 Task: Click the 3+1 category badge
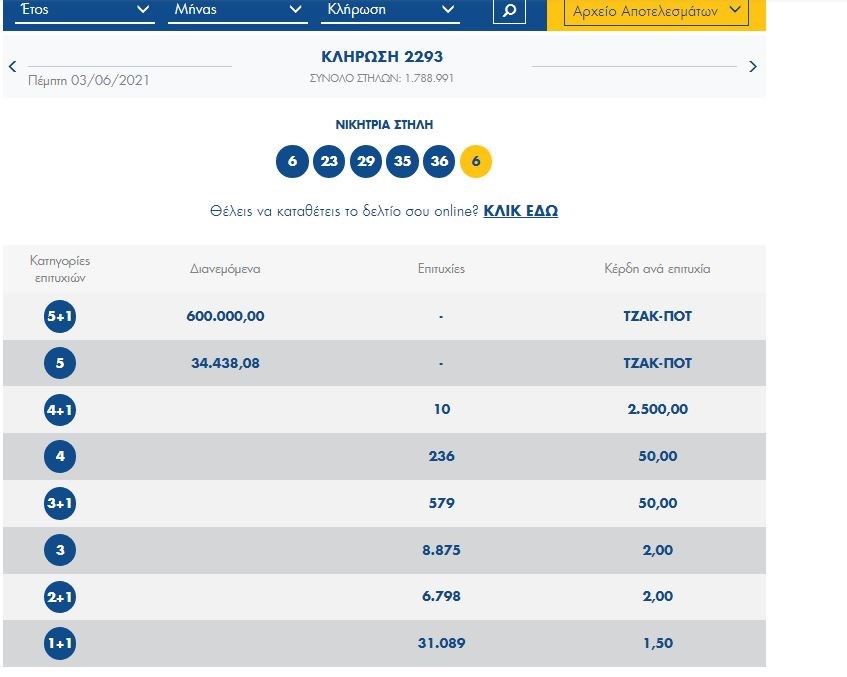[60, 503]
